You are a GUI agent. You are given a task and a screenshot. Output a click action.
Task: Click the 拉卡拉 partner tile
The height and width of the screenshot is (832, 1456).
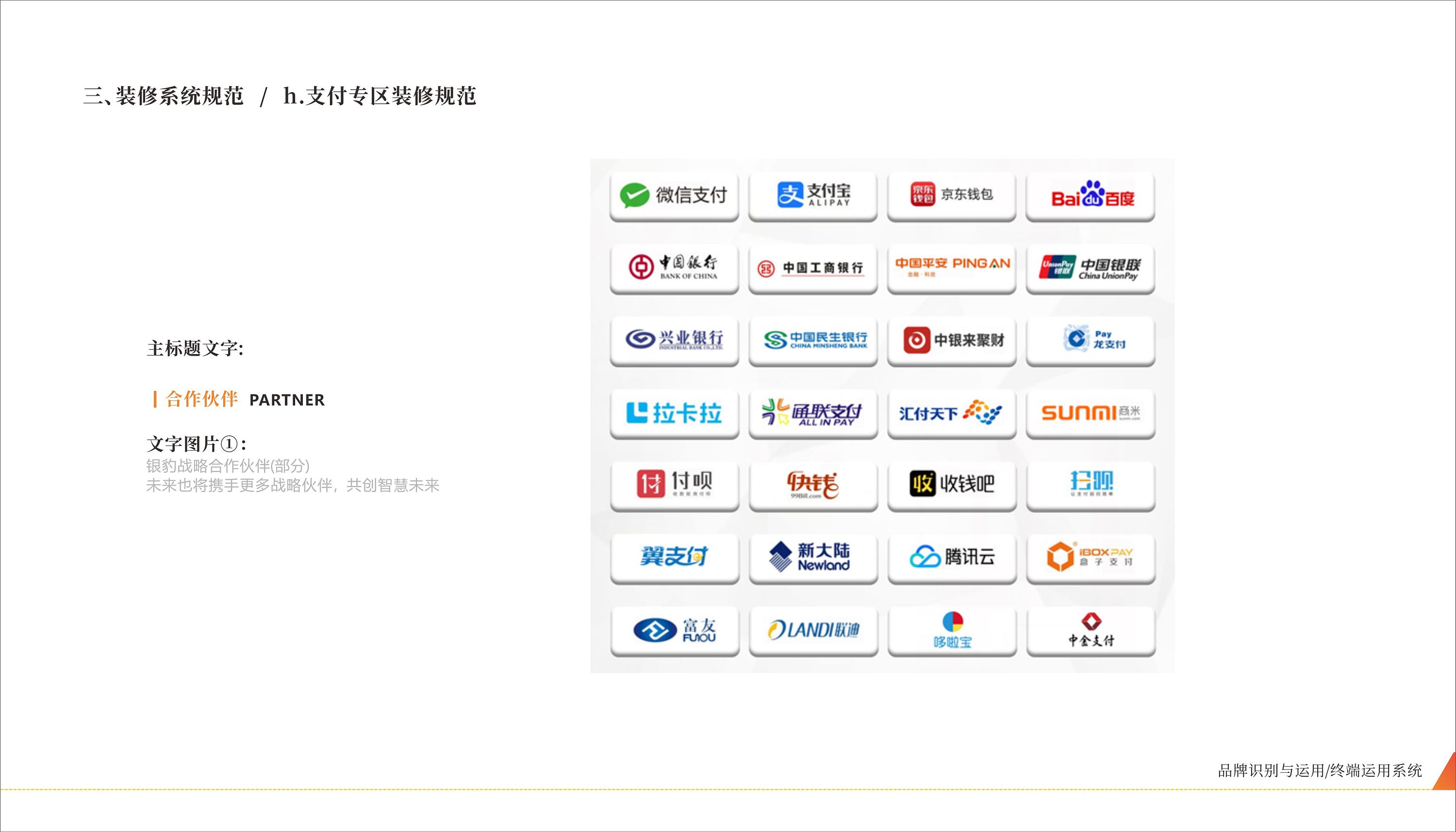[675, 413]
